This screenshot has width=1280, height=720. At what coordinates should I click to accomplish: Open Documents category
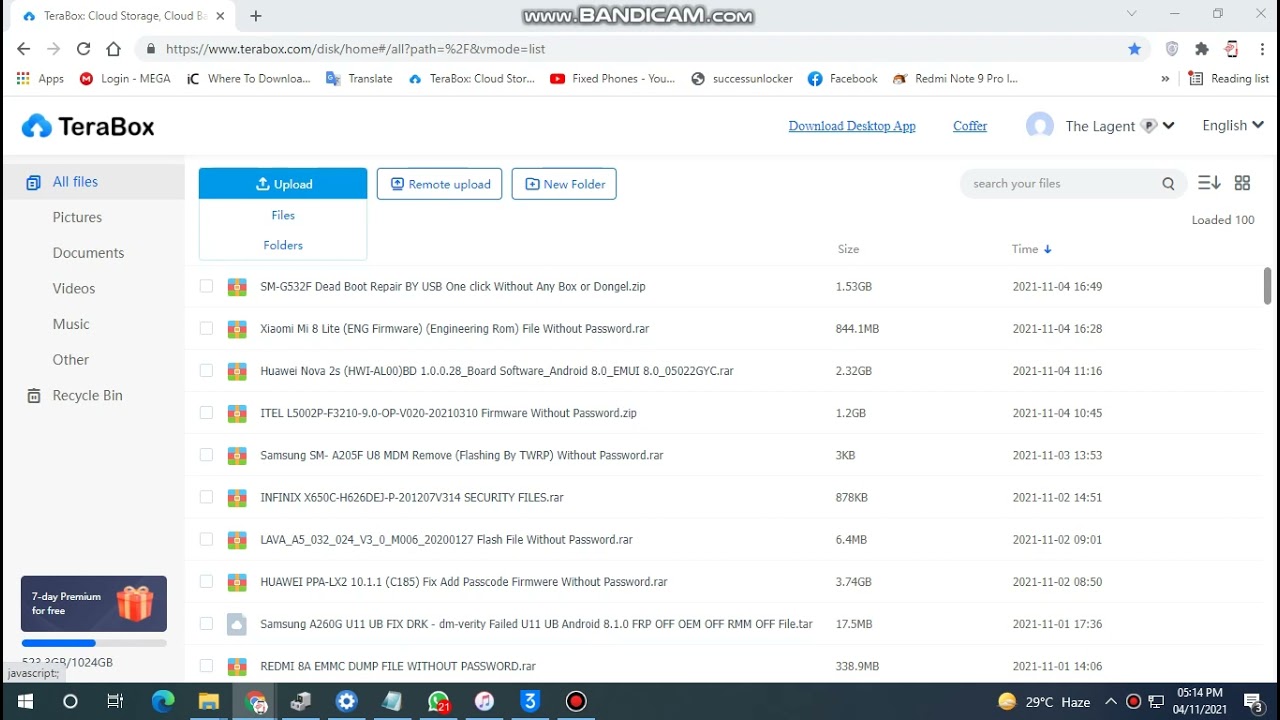88,253
